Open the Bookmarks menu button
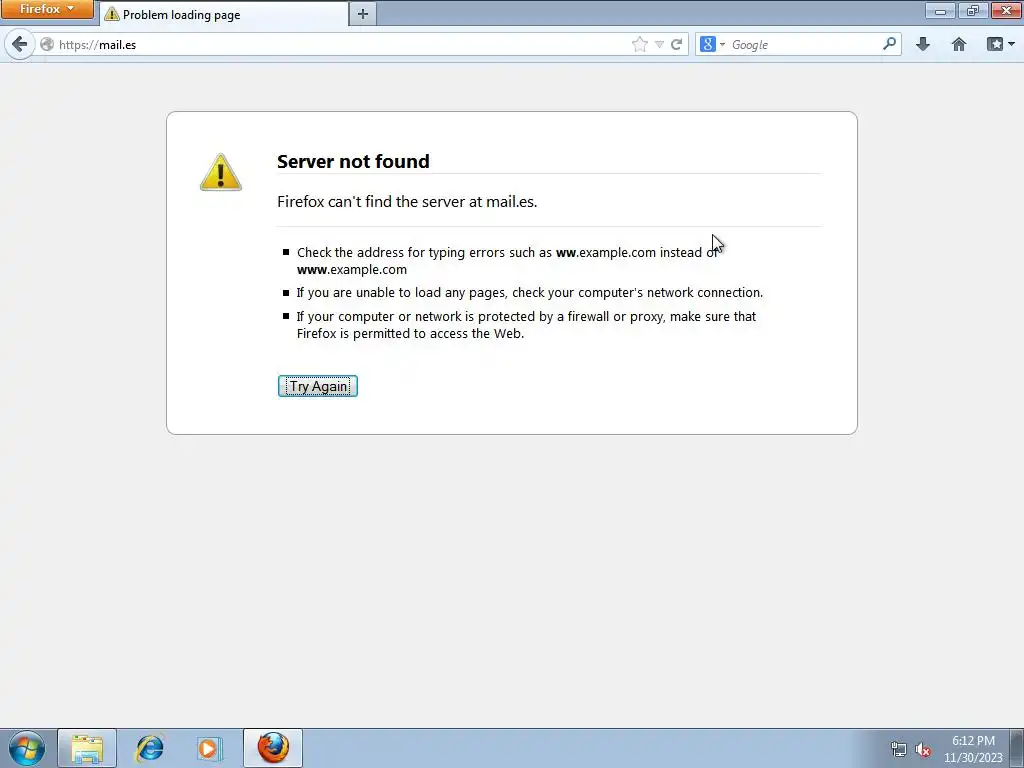This screenshot has height=768, width=1024. click(x=1000, y=44)
